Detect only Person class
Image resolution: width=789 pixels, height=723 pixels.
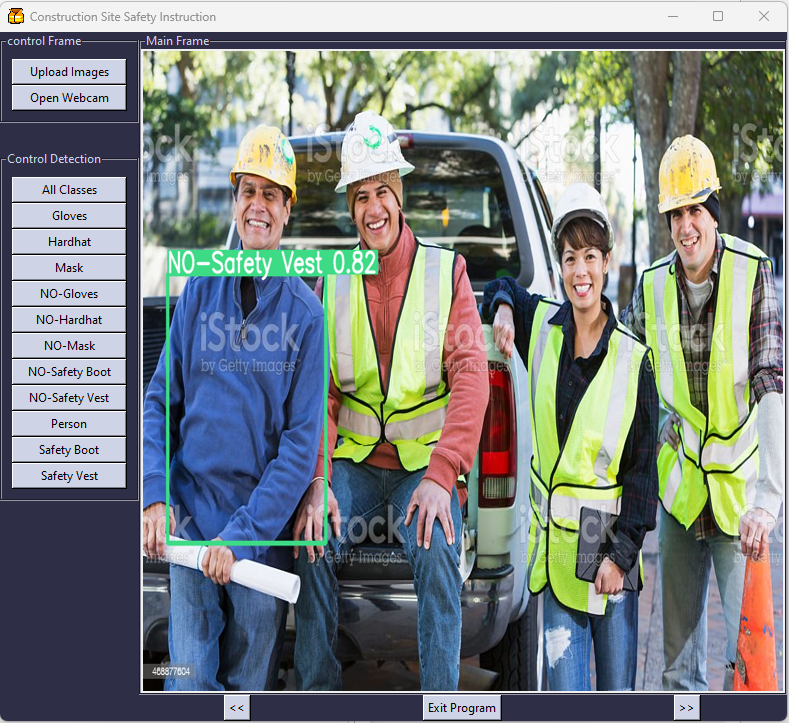pos(69,424)
